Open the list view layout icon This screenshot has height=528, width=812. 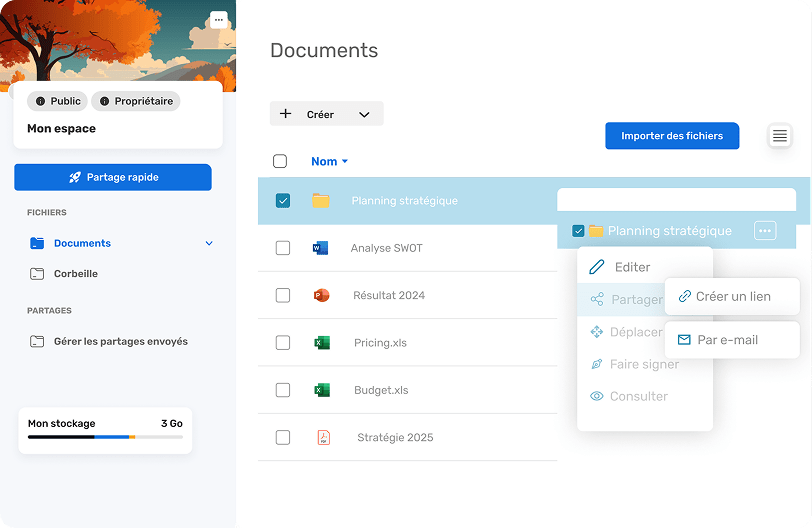pos(780,136)
